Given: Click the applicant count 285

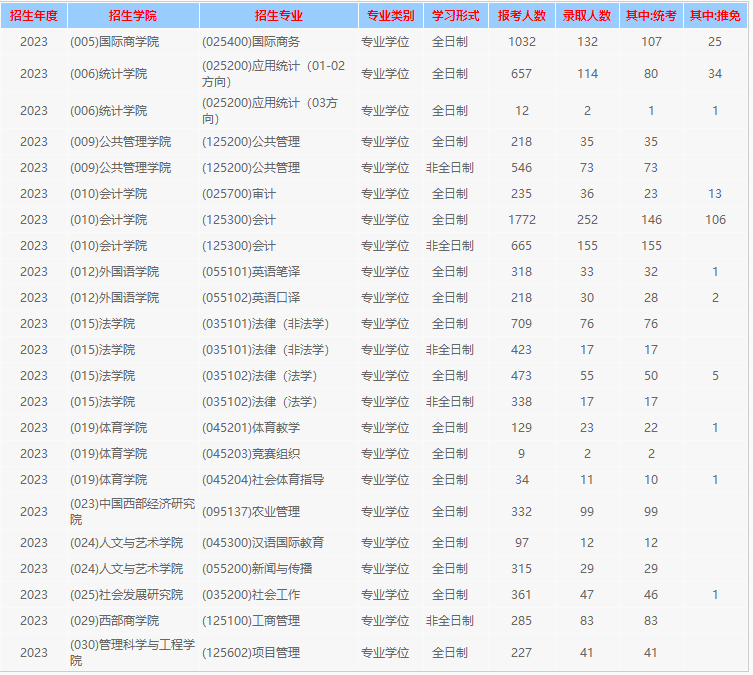Looking at the screenshot, I should click(522, 621).
